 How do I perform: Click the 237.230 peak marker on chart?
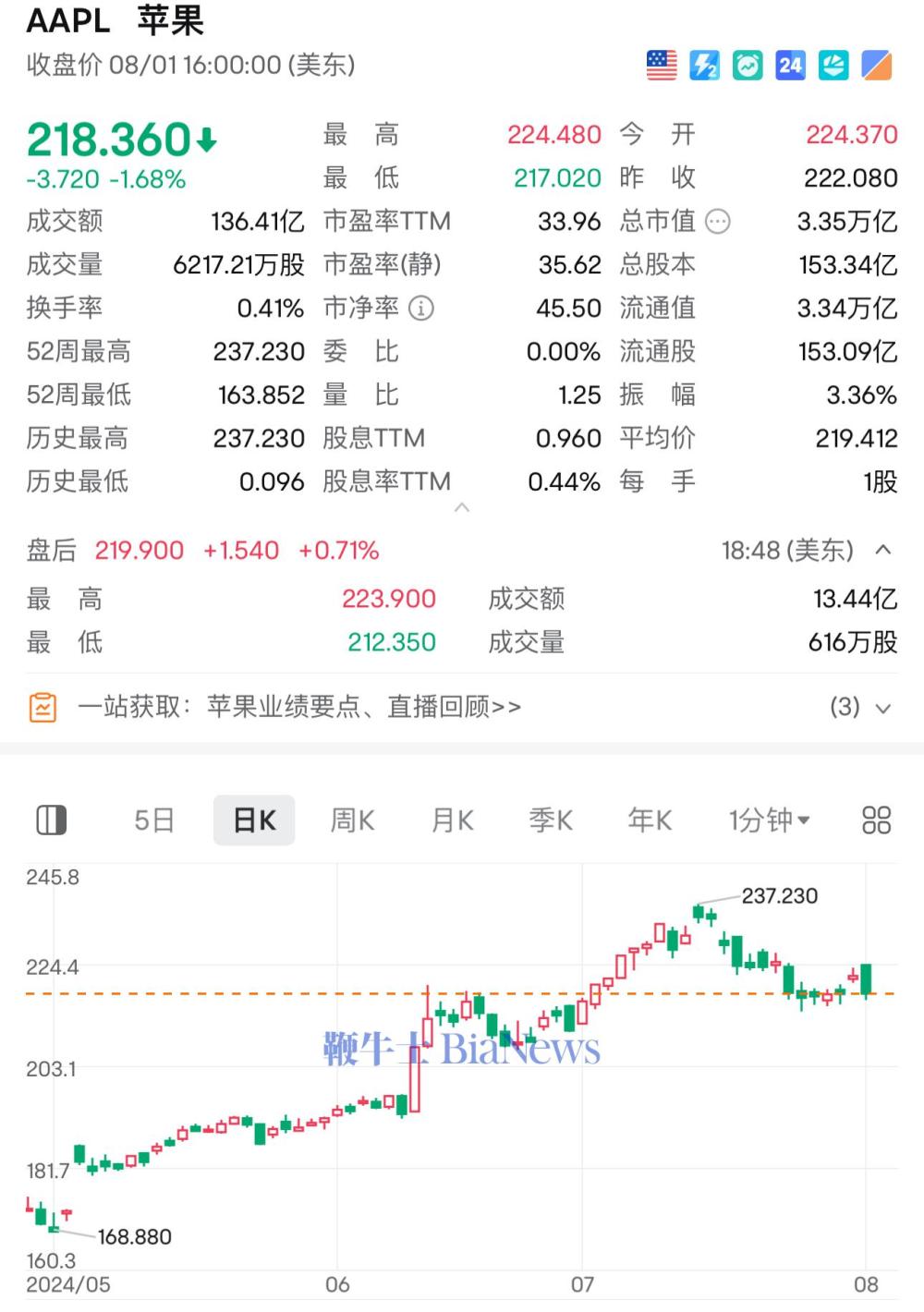tap(780, 895)
